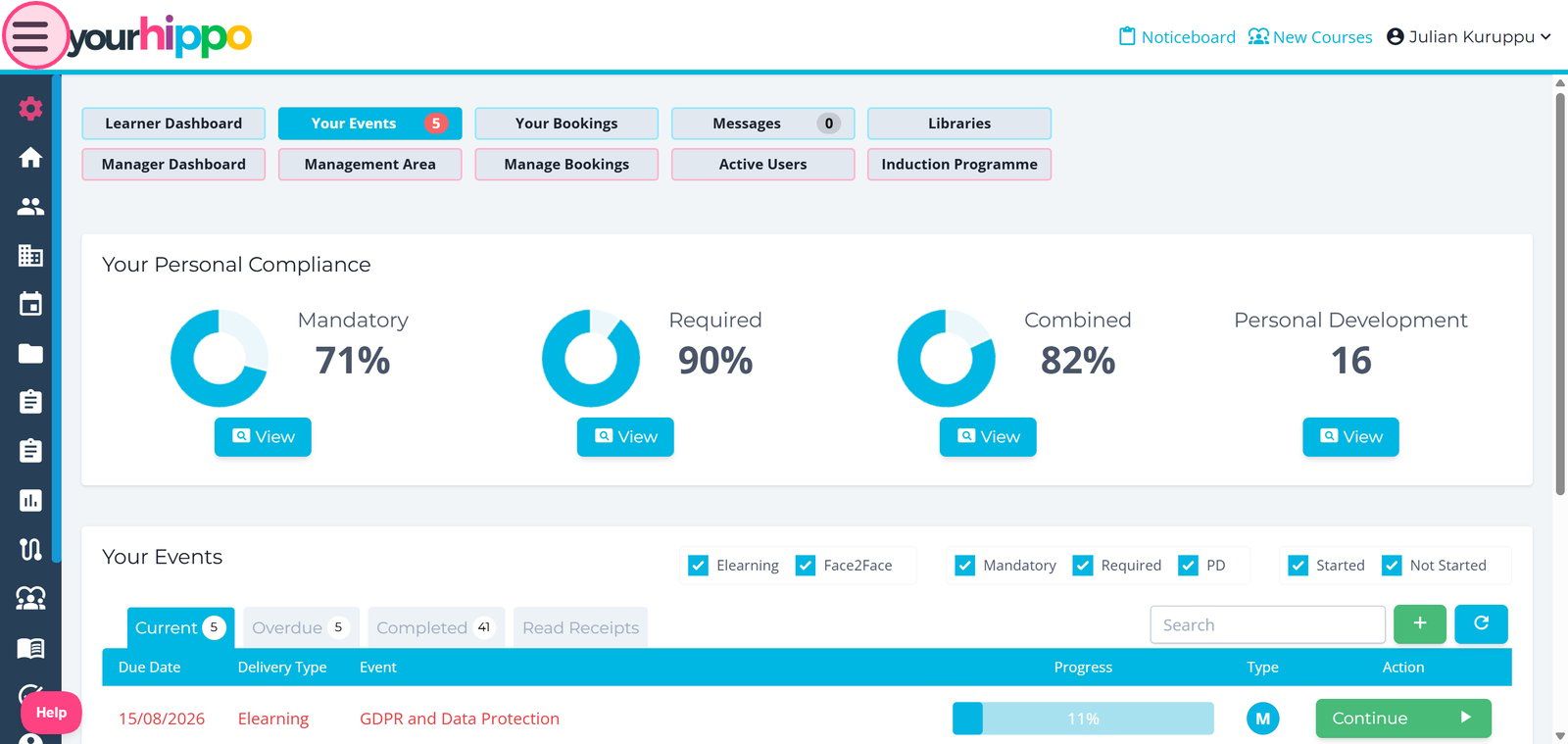Toggle the PD checkbox
1568x744 pixels.
[x=1189, y=566]
